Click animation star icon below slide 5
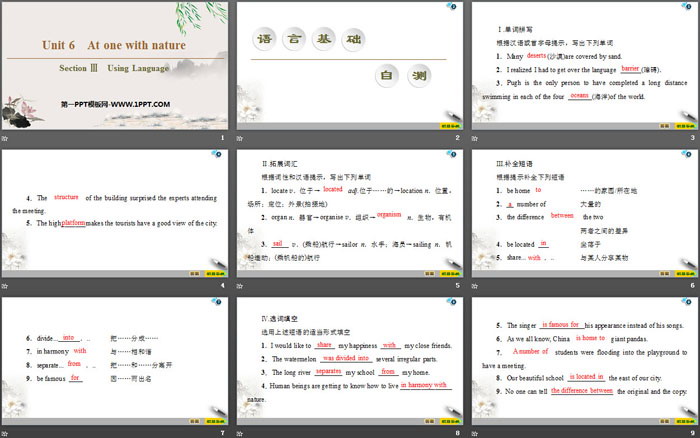 [240, 286]
